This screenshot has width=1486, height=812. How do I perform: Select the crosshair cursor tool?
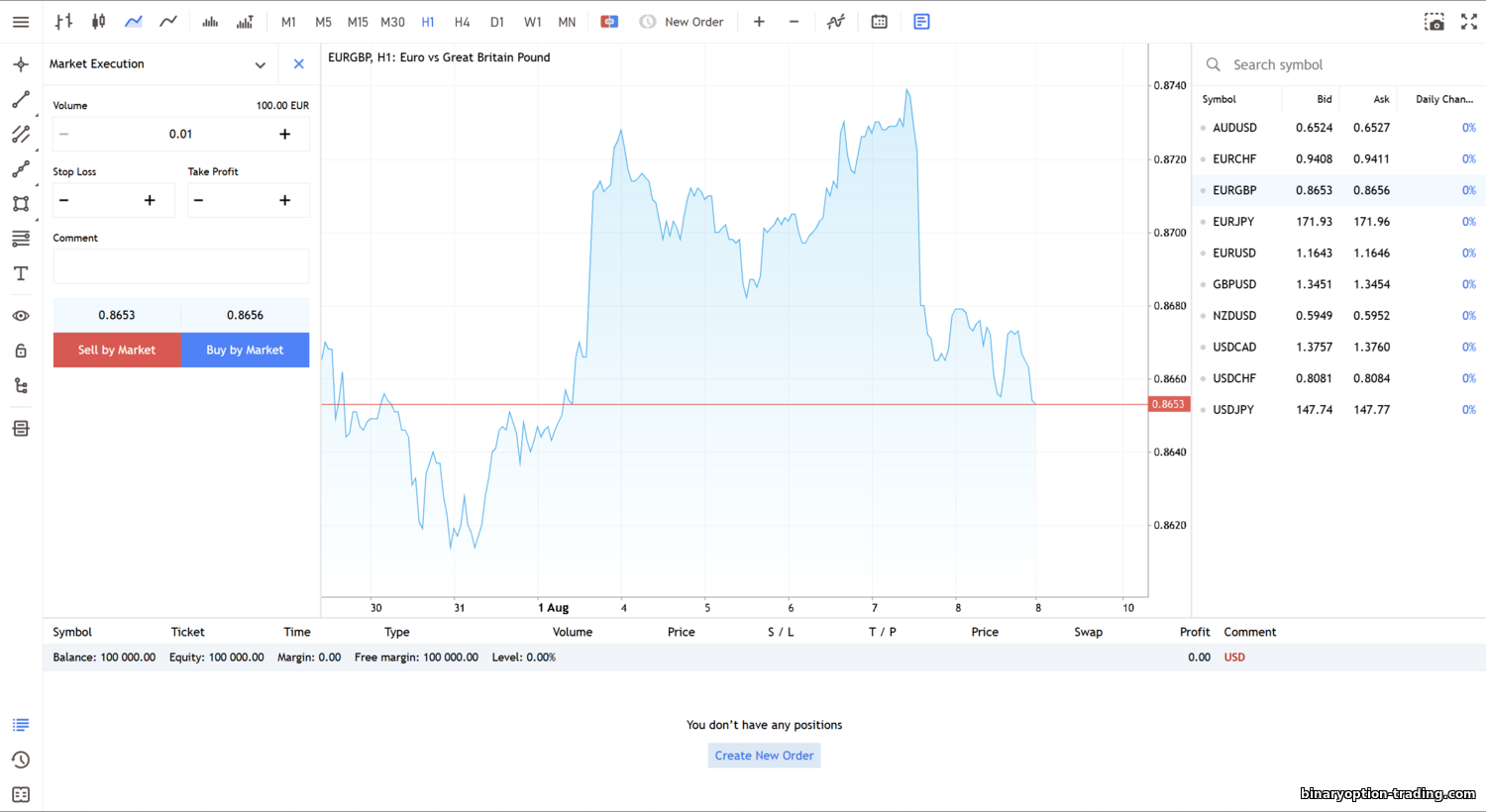[21, 64]
